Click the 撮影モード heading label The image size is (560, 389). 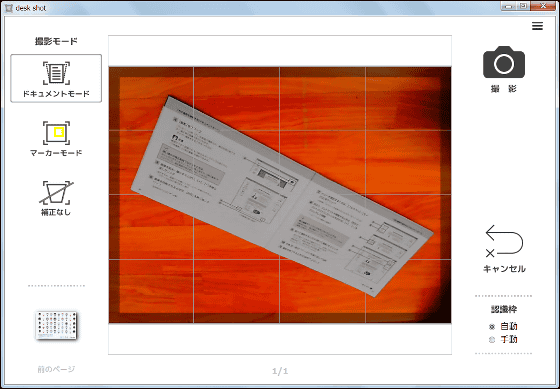coord(56,41)
